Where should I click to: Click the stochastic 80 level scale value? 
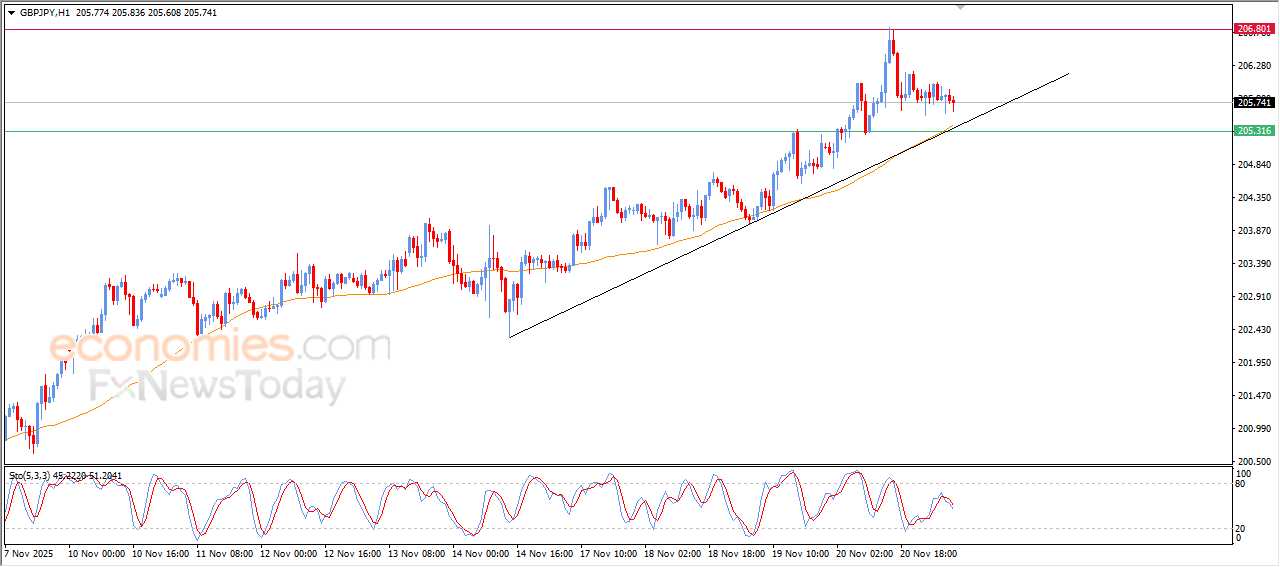point(1242,484)
